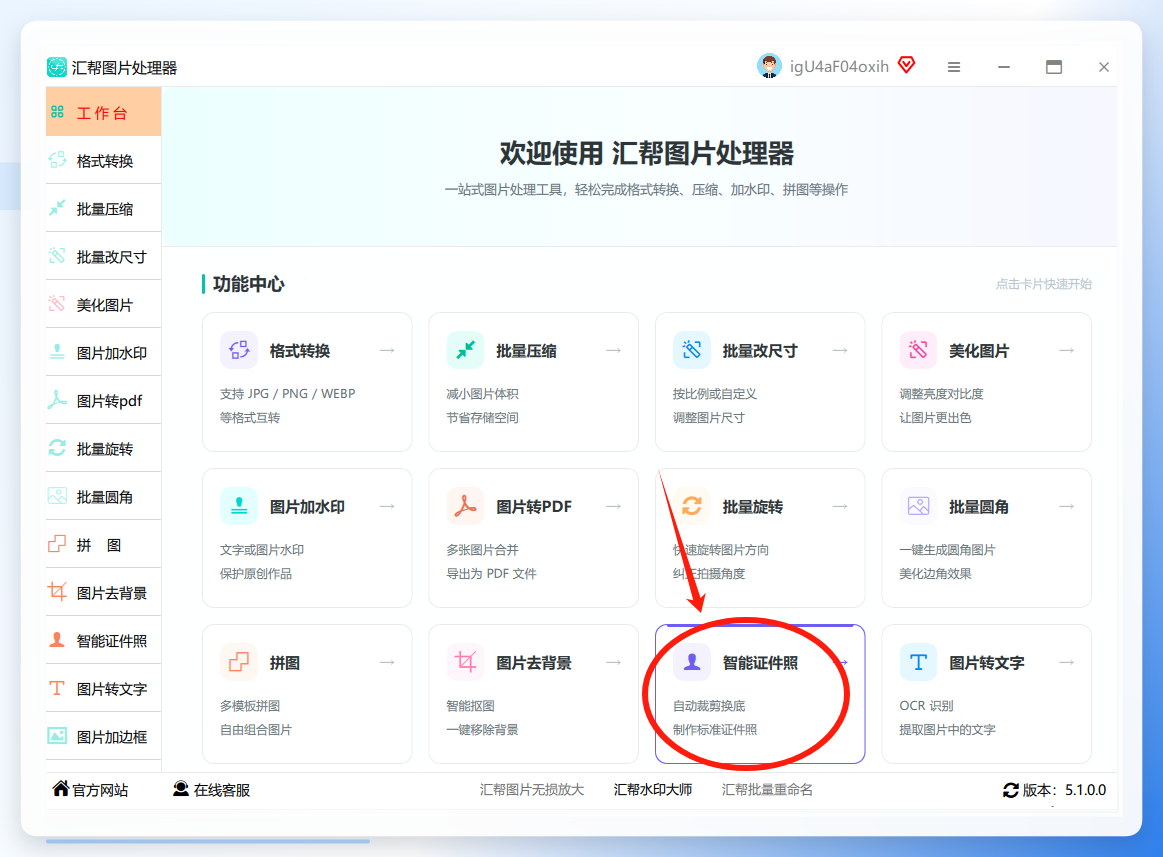The image size is (1163, 857).
Task: Click the pink icon on the 美化图片 card
Action: click(x=918, y=350)
